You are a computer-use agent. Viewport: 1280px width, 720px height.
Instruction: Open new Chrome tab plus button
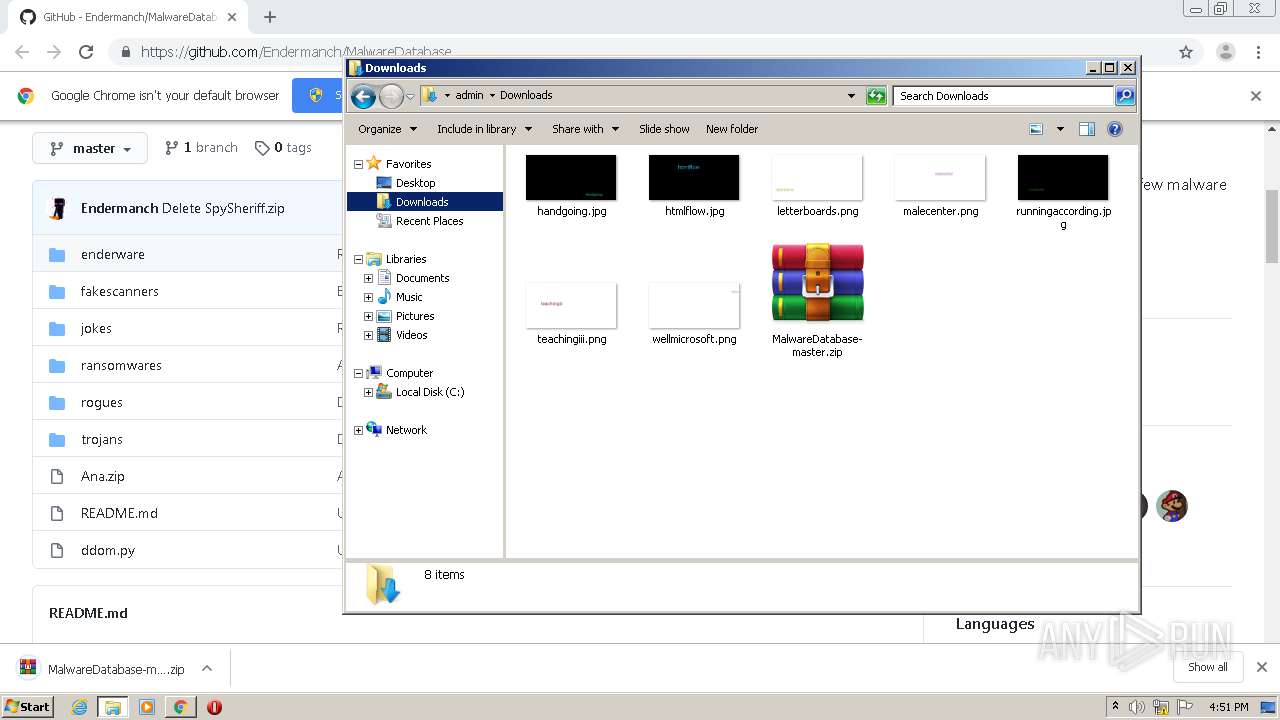click(270, 17)
